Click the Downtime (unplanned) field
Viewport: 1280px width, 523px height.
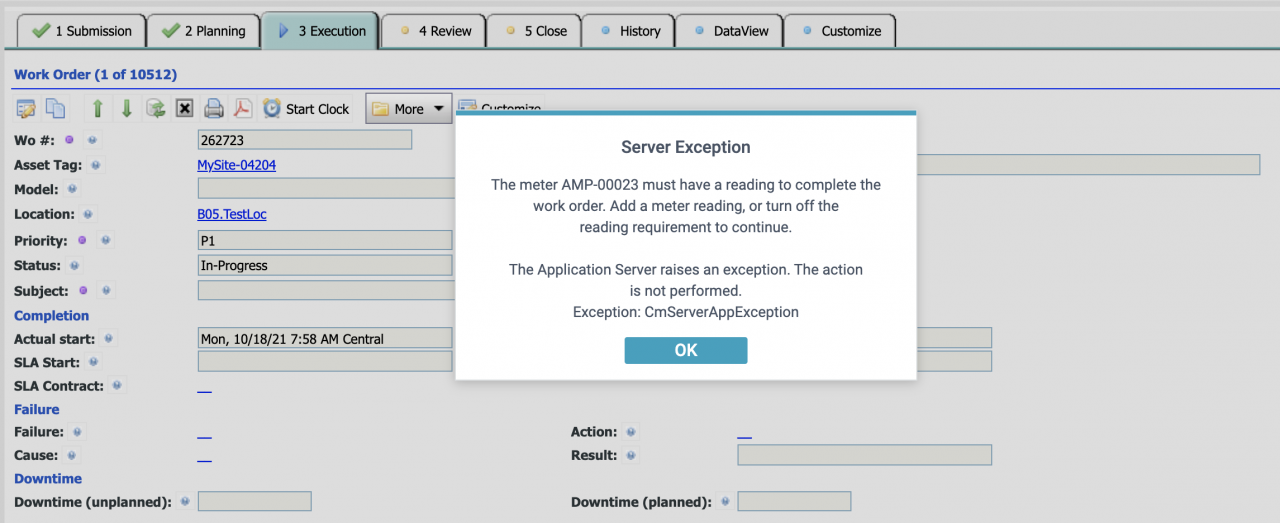click(255, 501)
